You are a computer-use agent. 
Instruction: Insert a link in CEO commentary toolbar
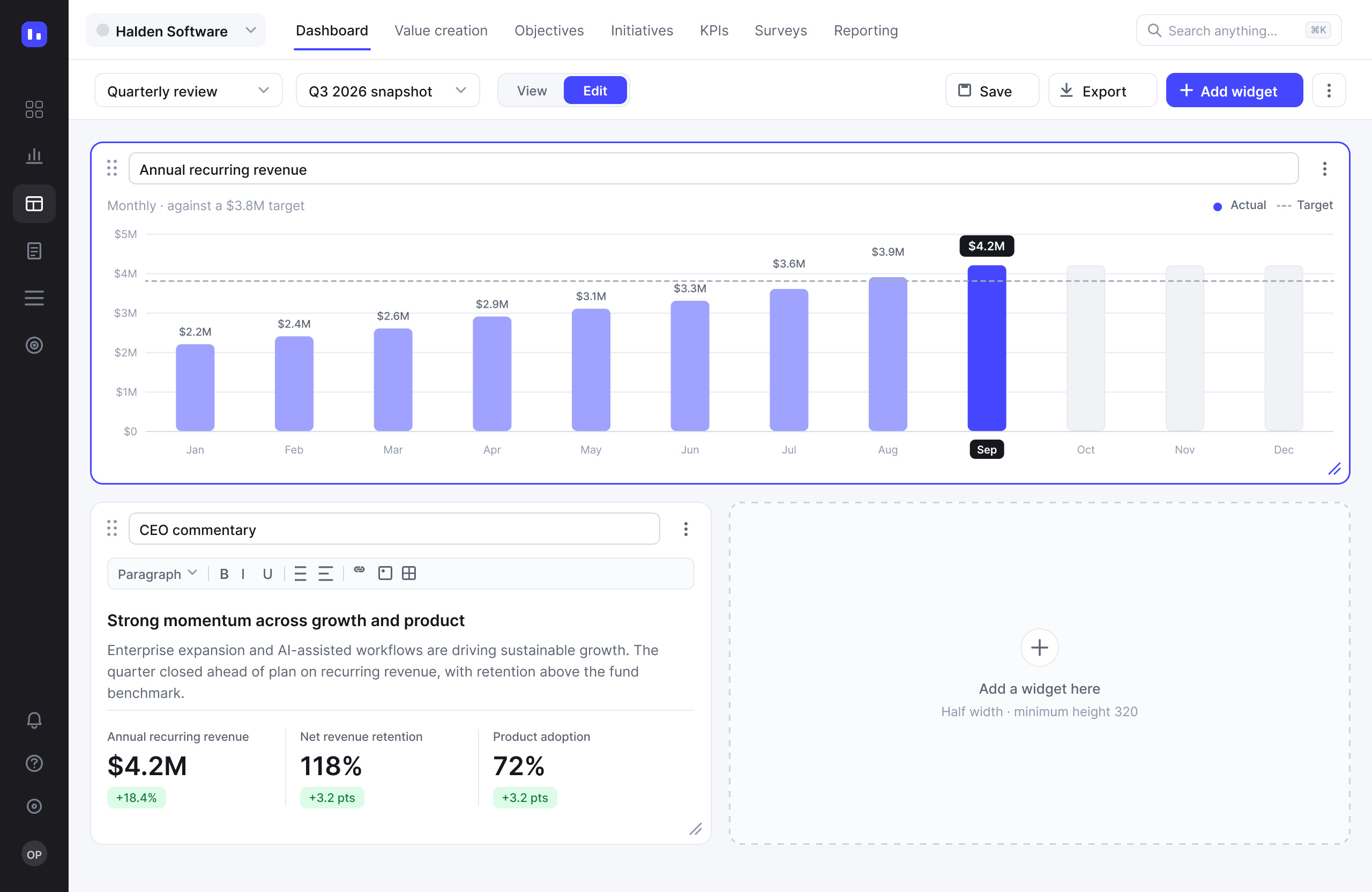[359, 571]
